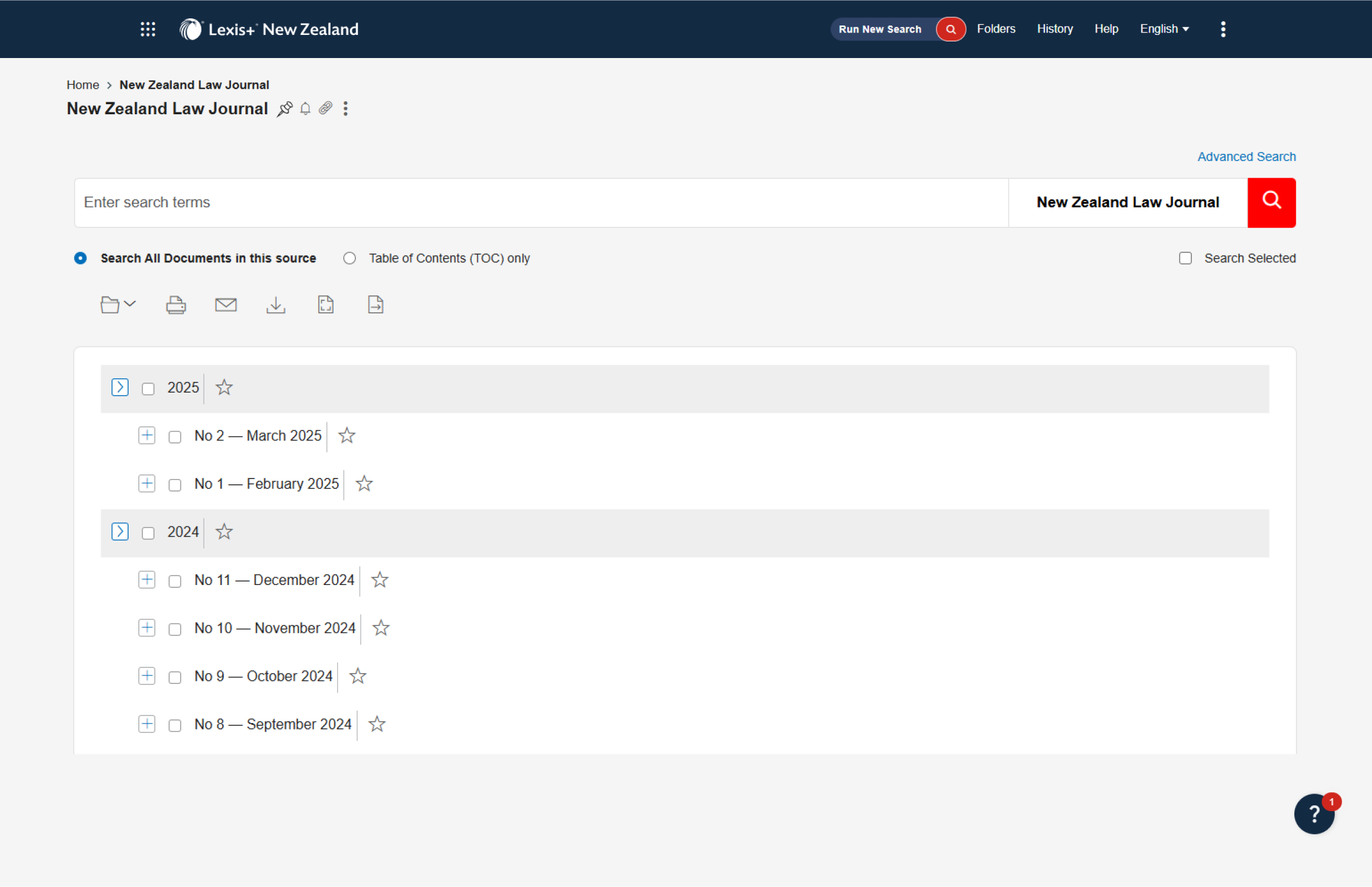Open the more options dots beside the journal title
Image resolution: width=1372 pixels, height=887 pixels.
(345, 109)
